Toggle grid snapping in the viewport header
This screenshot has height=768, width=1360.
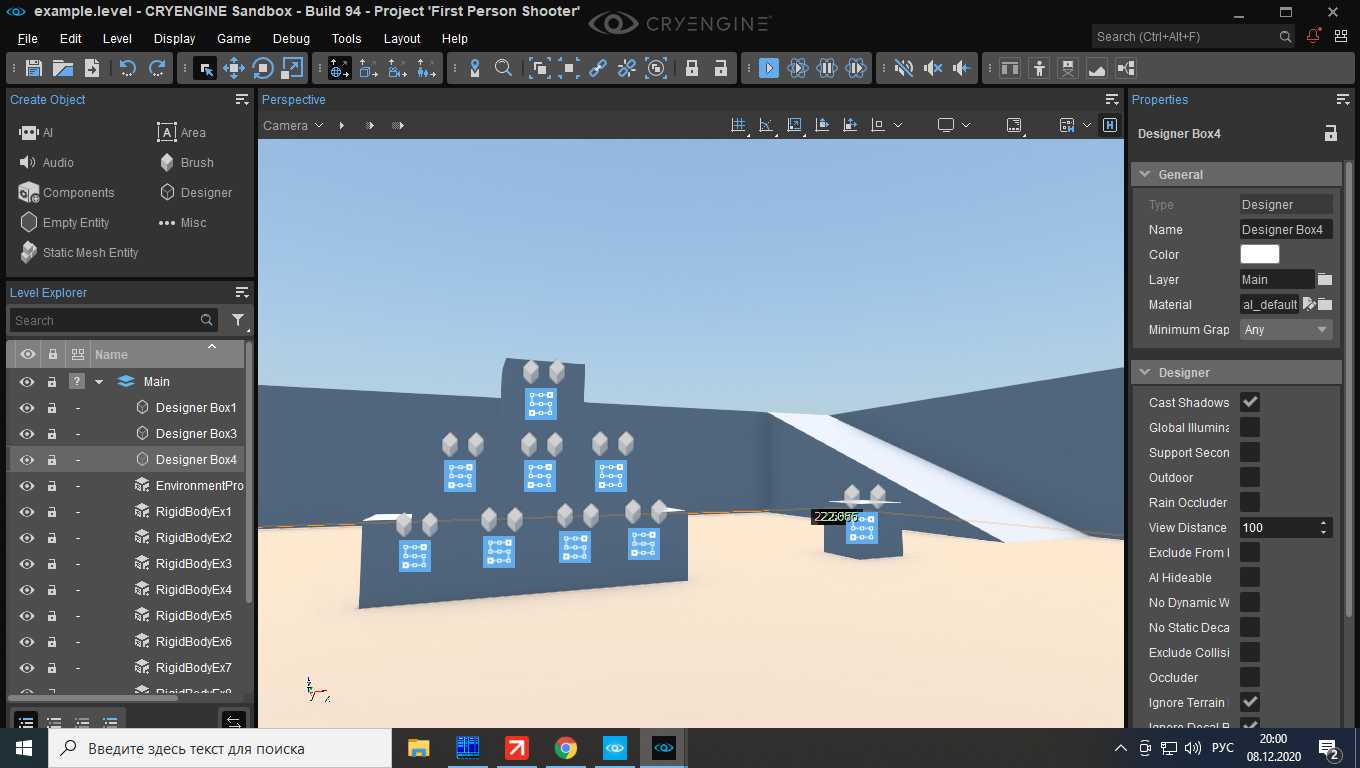739,125
